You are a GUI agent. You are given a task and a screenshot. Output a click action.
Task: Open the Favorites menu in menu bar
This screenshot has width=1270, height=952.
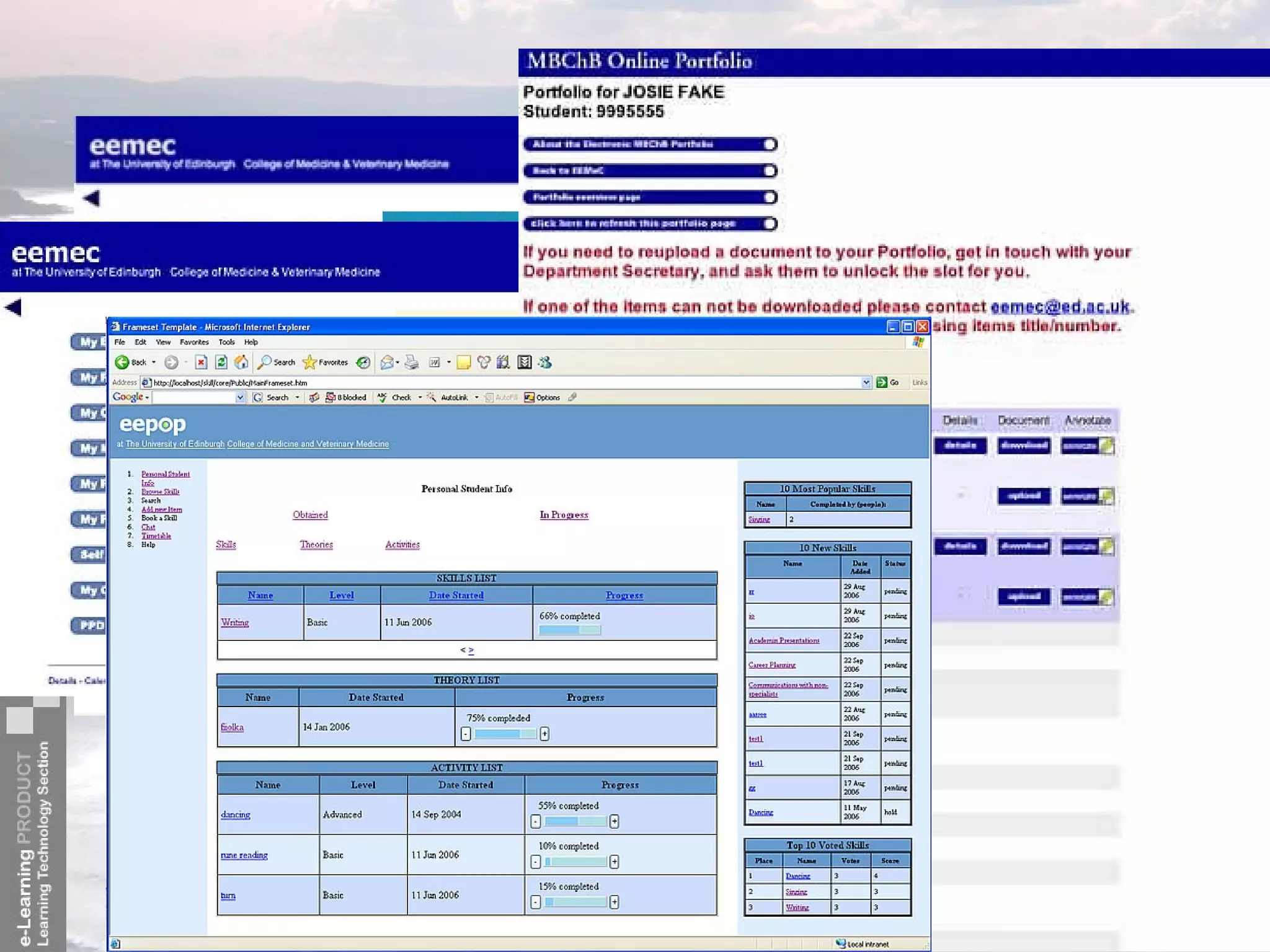pyautogui.click(x=194, y=342)
